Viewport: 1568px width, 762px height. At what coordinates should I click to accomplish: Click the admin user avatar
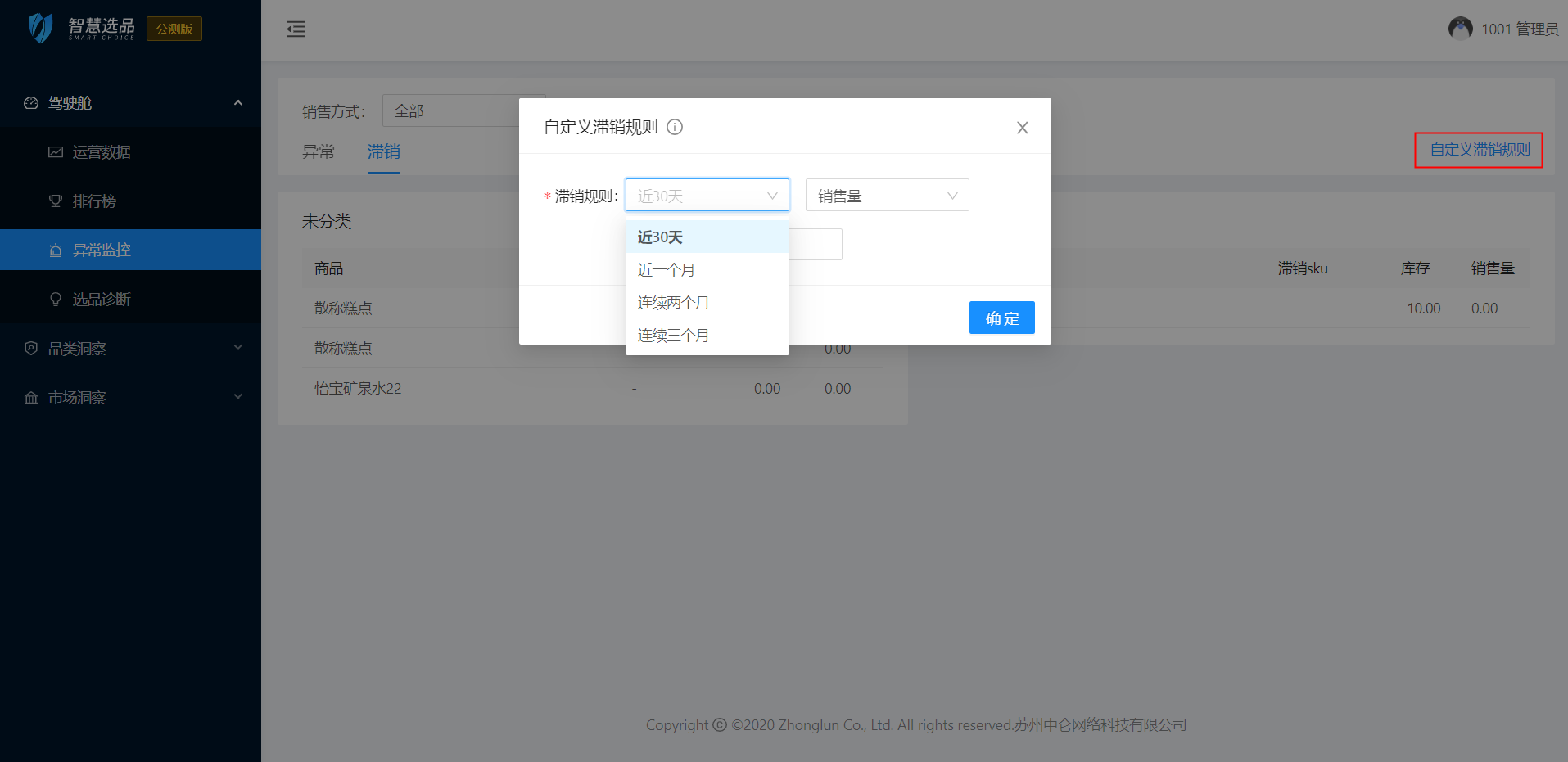pyautogui.click(x=1460, y=29)
